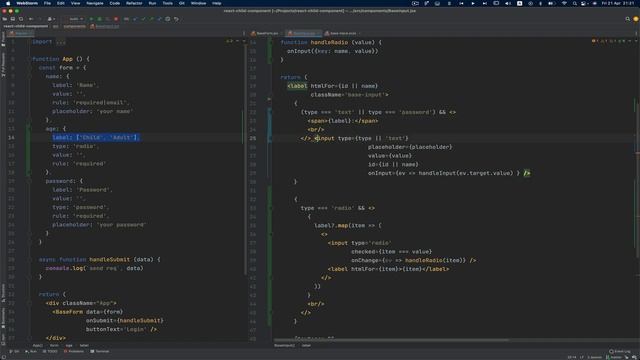This screenshot has width=640, height=360.
Task: Click the menu bar play control
Action: coord(473,3)
